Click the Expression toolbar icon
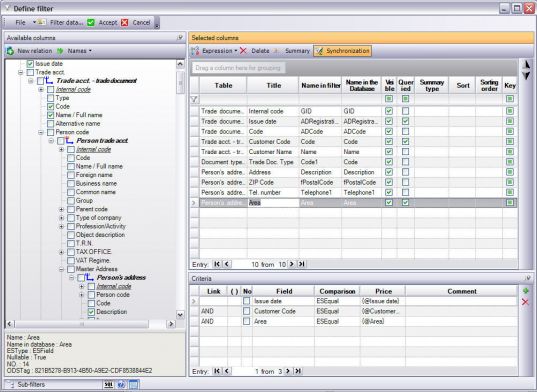Viewport: 537px width, 392px height. point(195,51)
